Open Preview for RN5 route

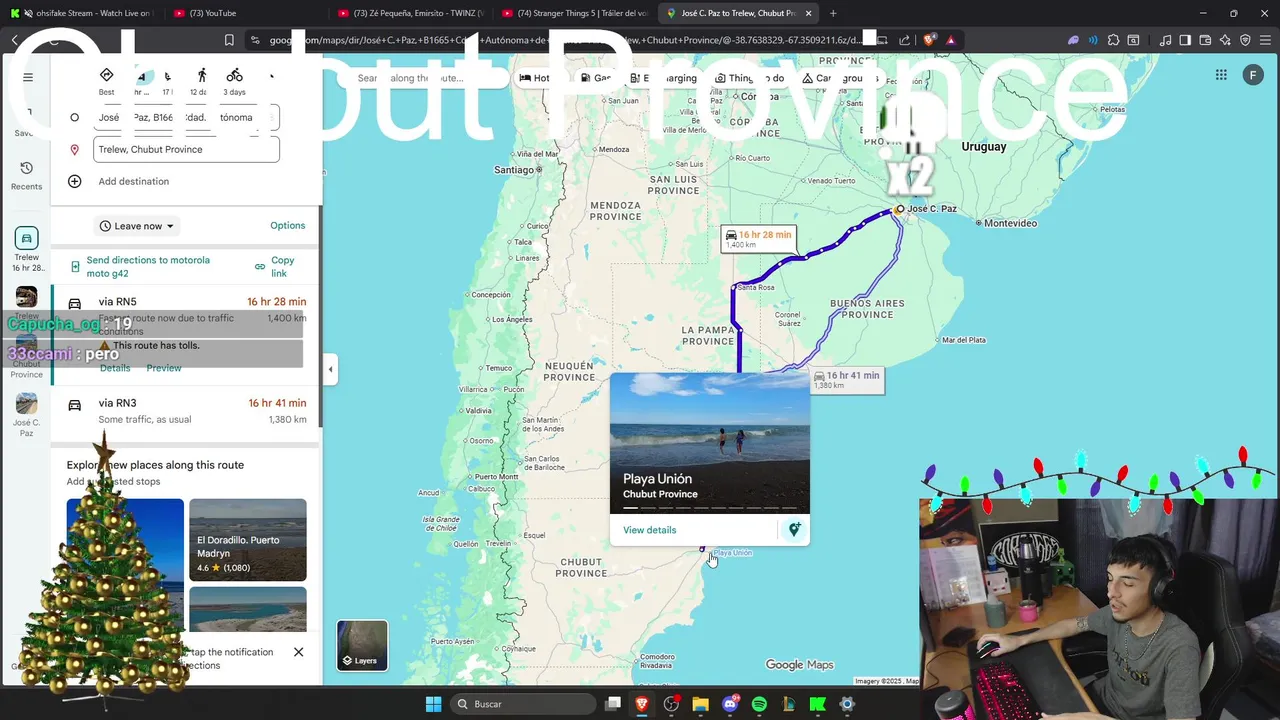click(164, 368)
